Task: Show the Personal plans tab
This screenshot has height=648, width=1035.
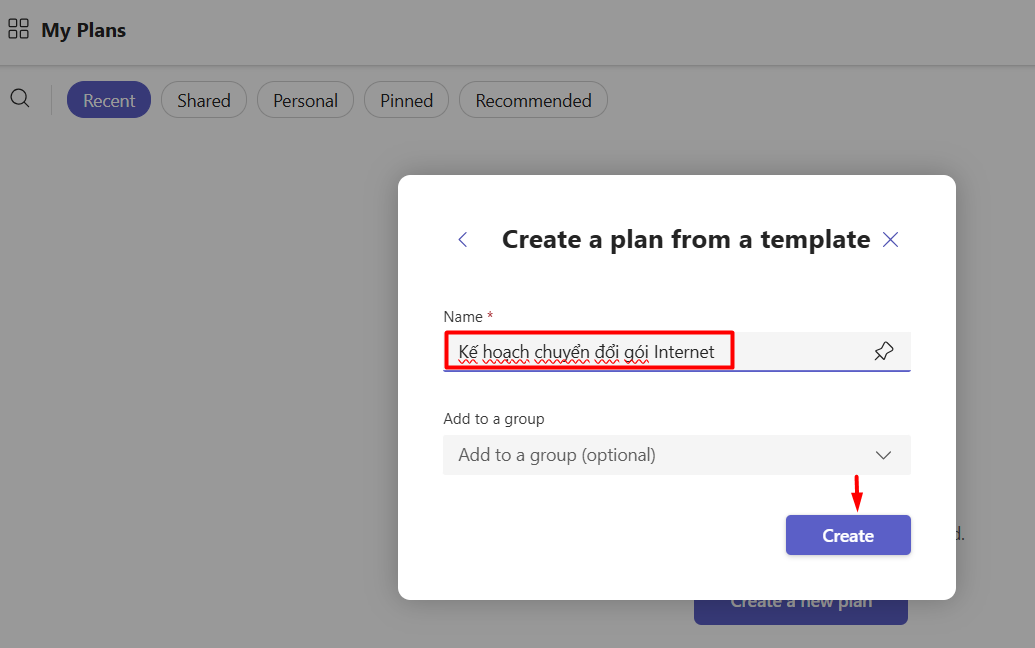Action: [305, 100]
